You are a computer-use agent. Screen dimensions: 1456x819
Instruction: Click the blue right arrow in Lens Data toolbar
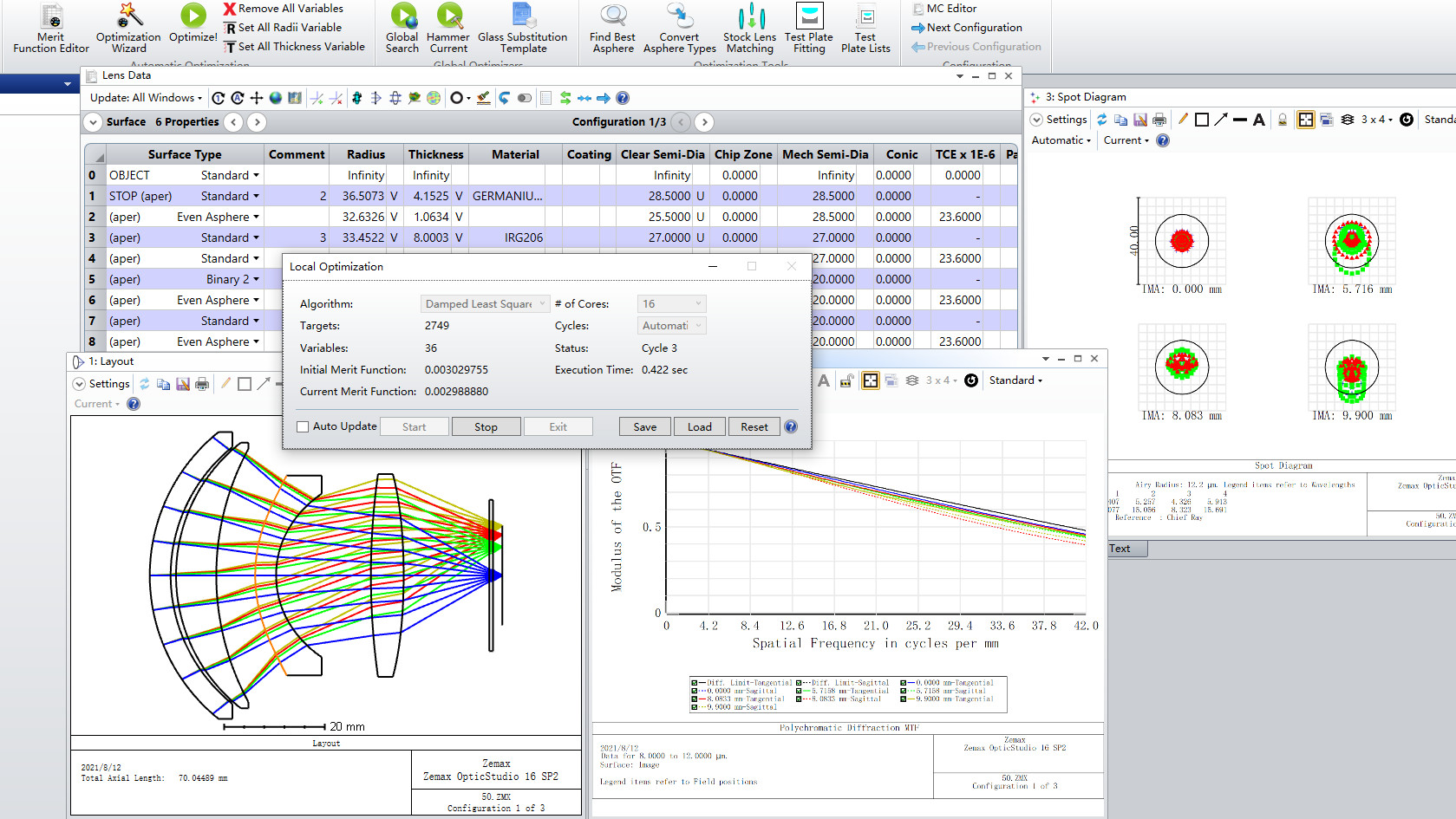tap(604, 98)
